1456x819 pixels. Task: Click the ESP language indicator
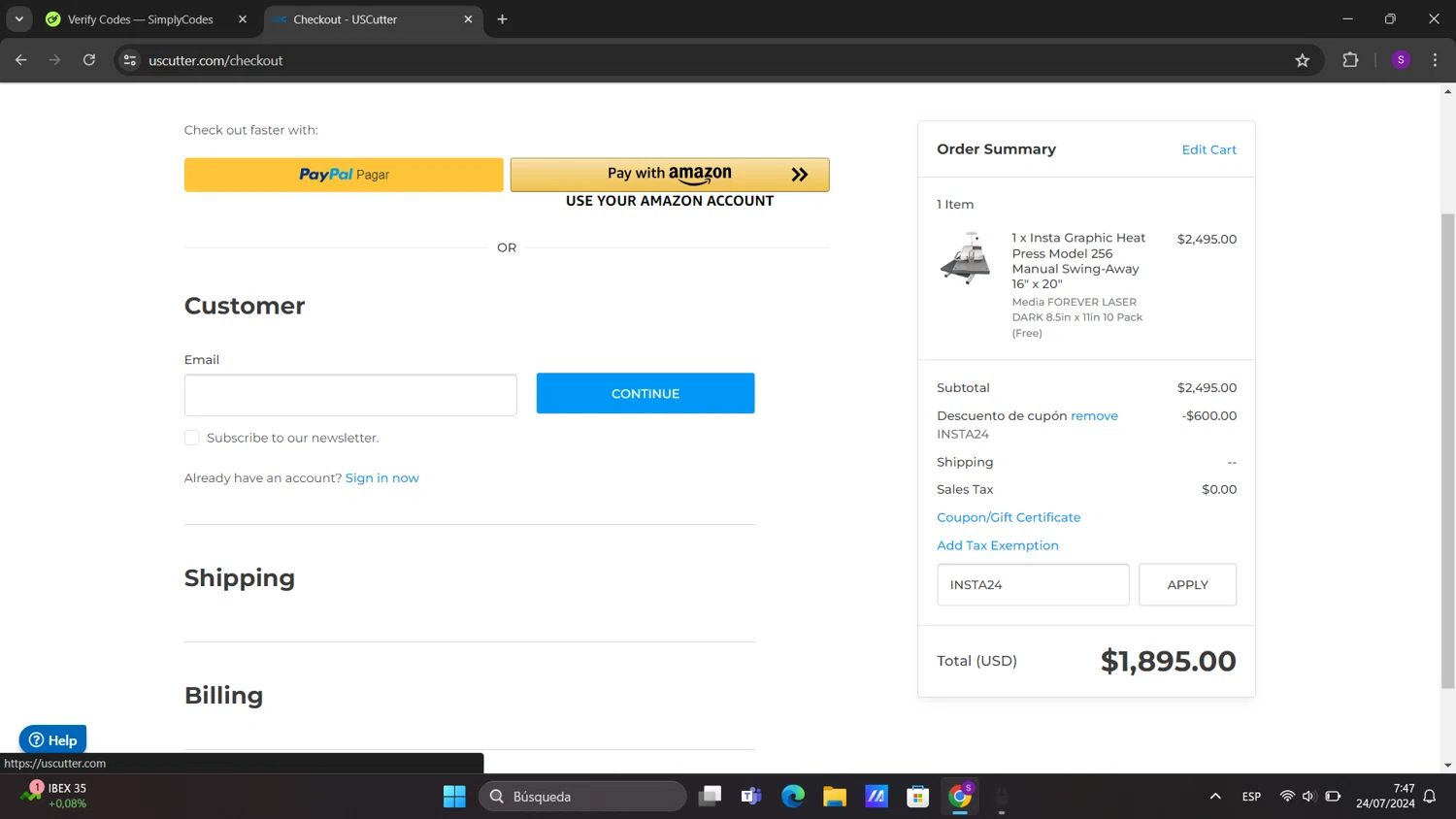click(1251, 797)
